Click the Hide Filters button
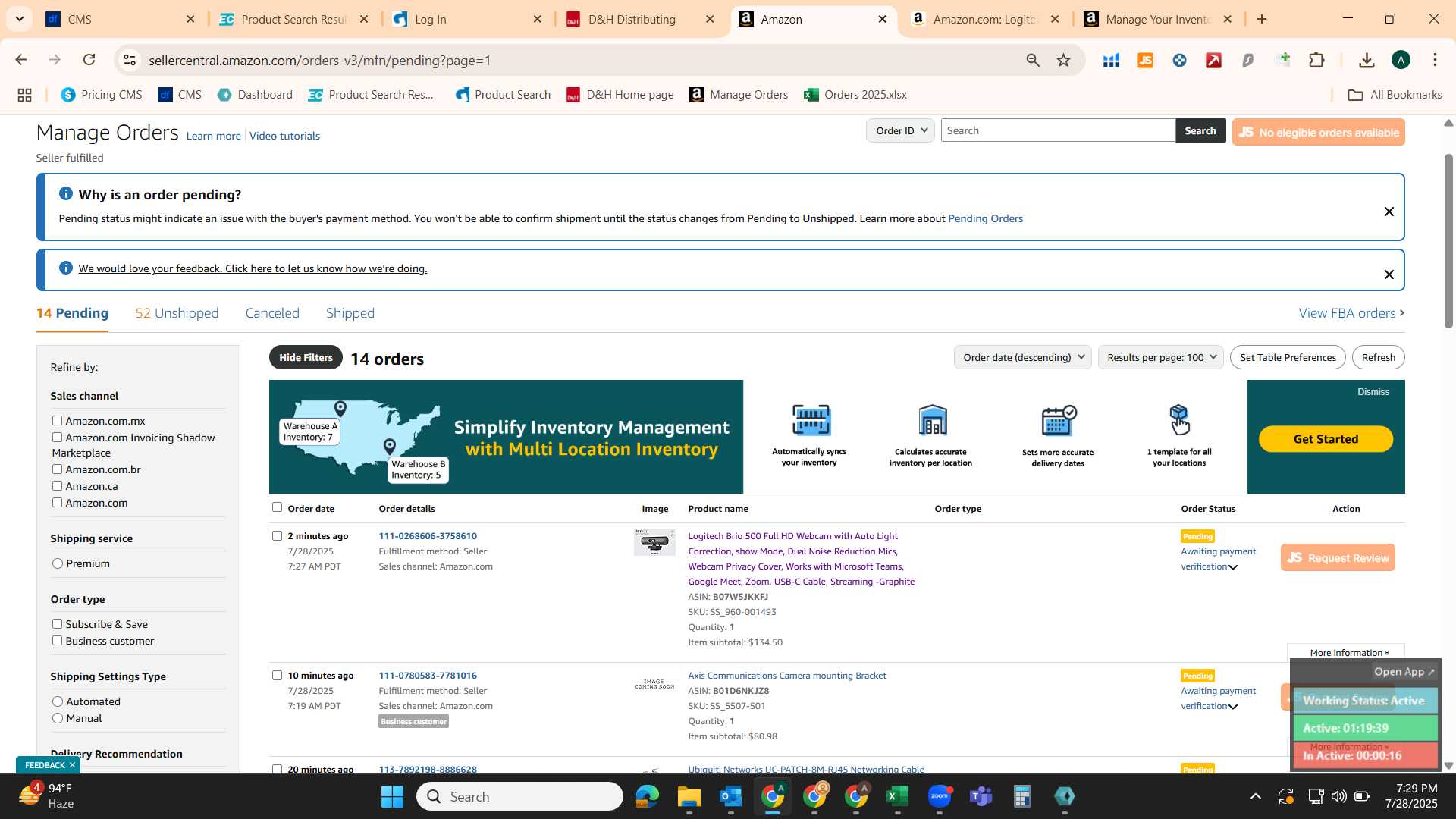The image size is (1456, 819). [306, 357]
